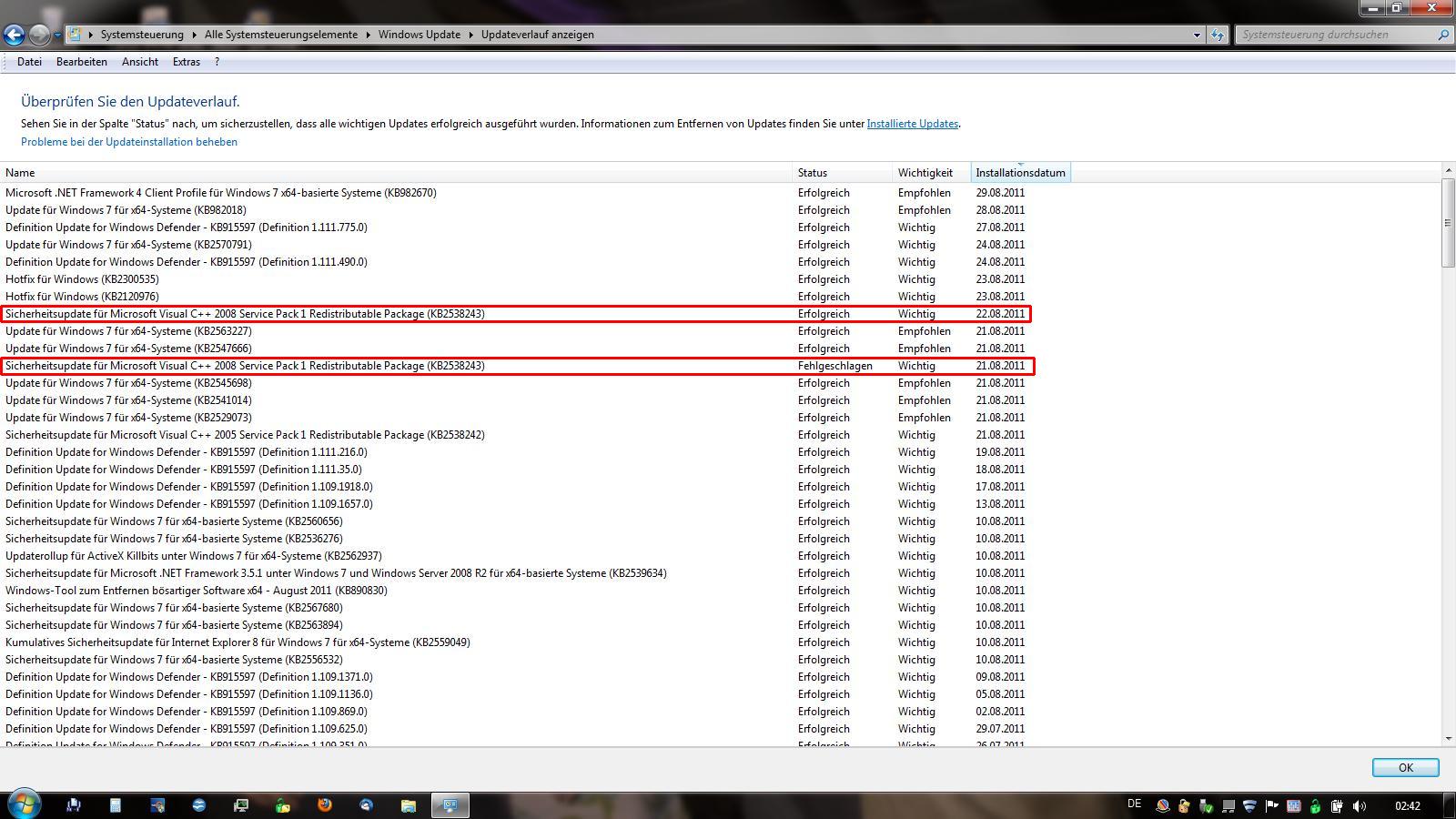Open the yellow folder Explorer taskbar icon

(409, 805)
